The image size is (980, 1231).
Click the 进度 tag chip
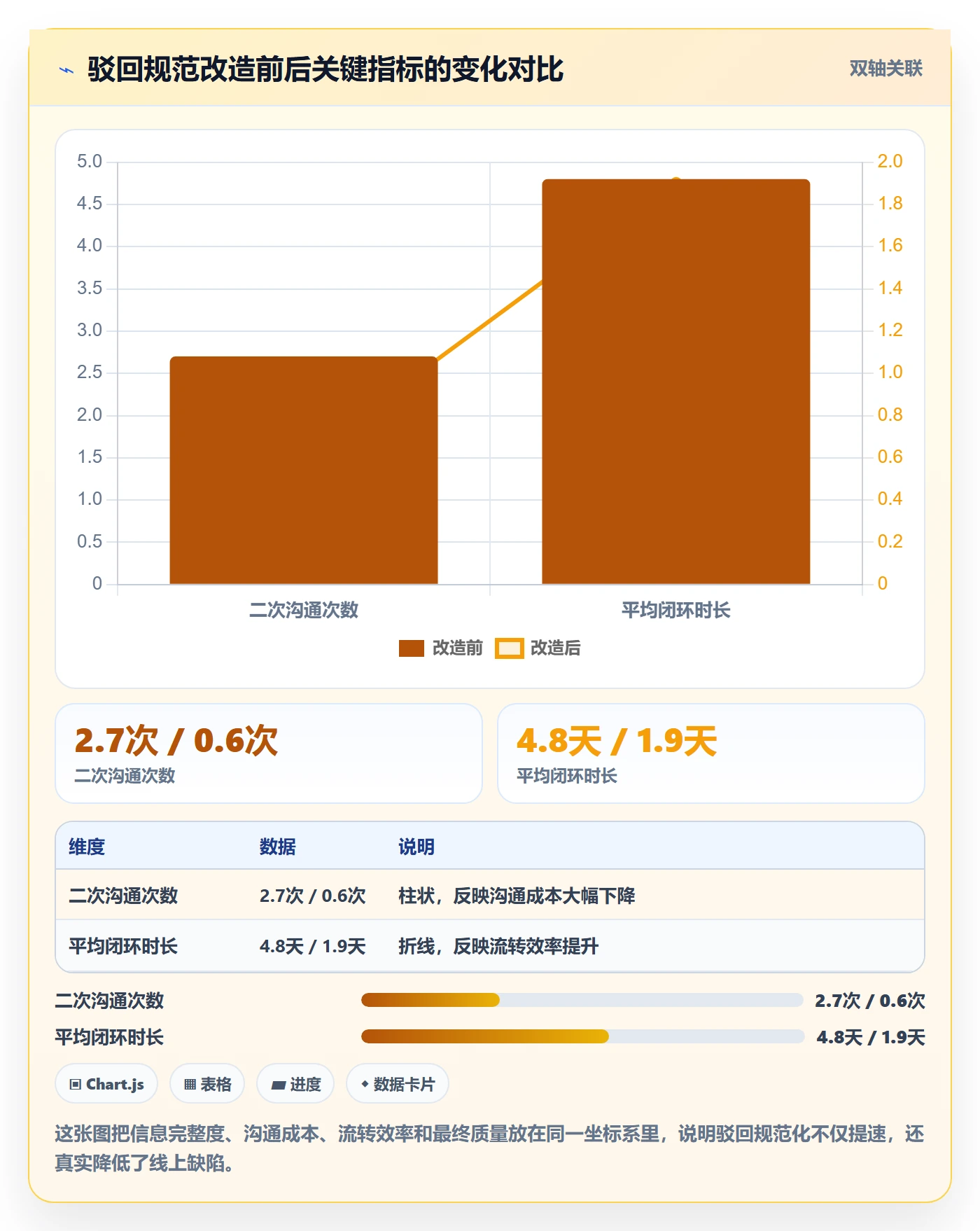pyautogui.click(x=295, y=1084)
